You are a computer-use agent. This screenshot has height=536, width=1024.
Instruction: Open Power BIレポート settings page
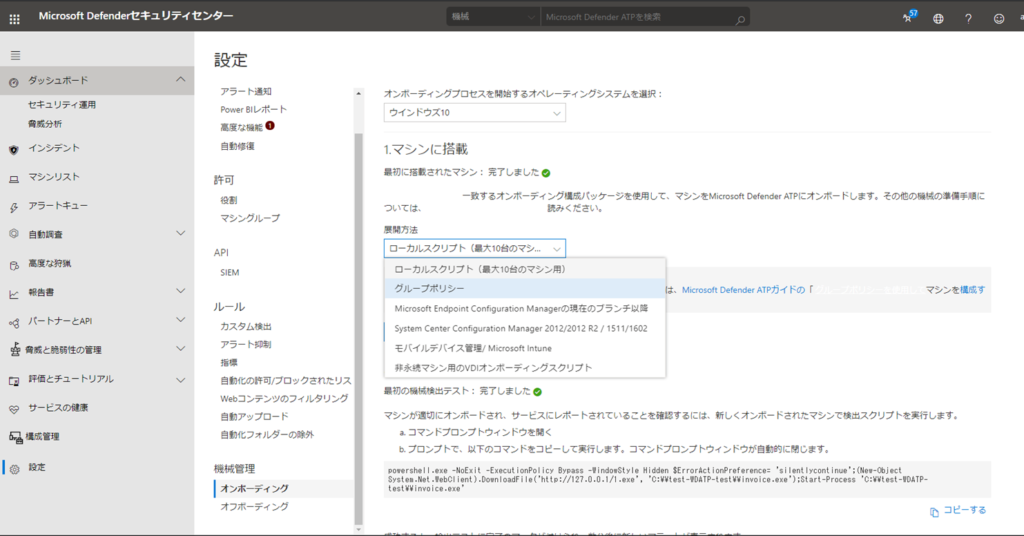(253, 109)
